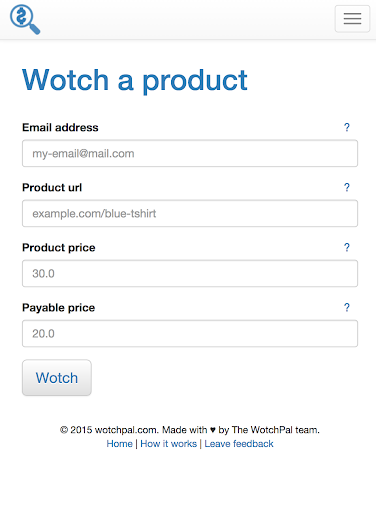Focus the Product price input field
Screen dimensions: 376x512
tap(190, 273)
